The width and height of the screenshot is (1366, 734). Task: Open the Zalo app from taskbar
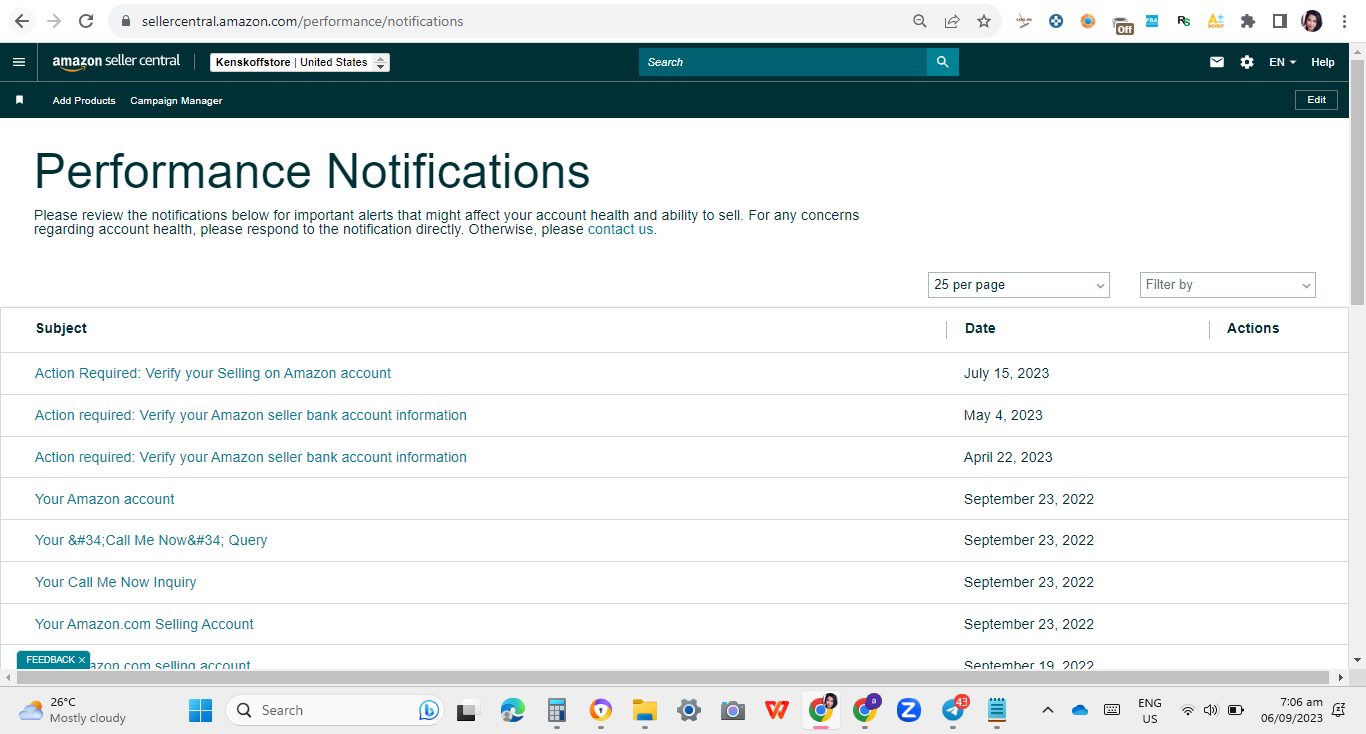909,710
